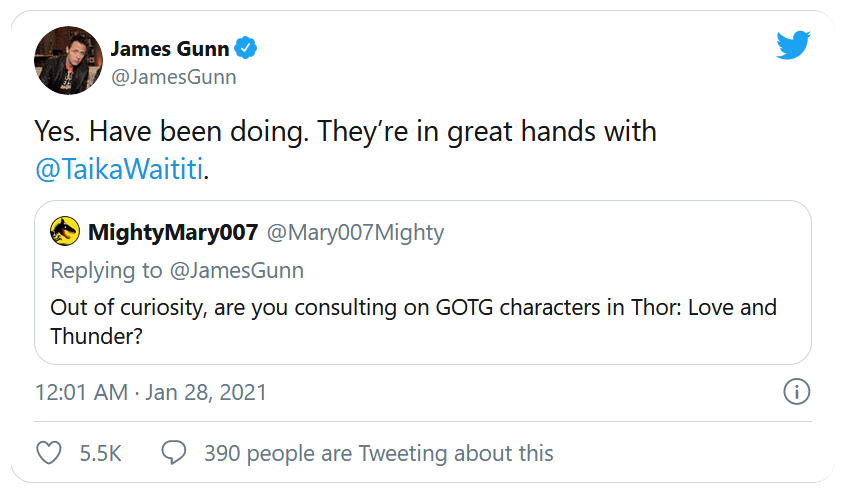Viewport: 846px width, 496px height.
Task: Click MightyMary007's dinosaur avatar icon
Action: pos(65,232)
